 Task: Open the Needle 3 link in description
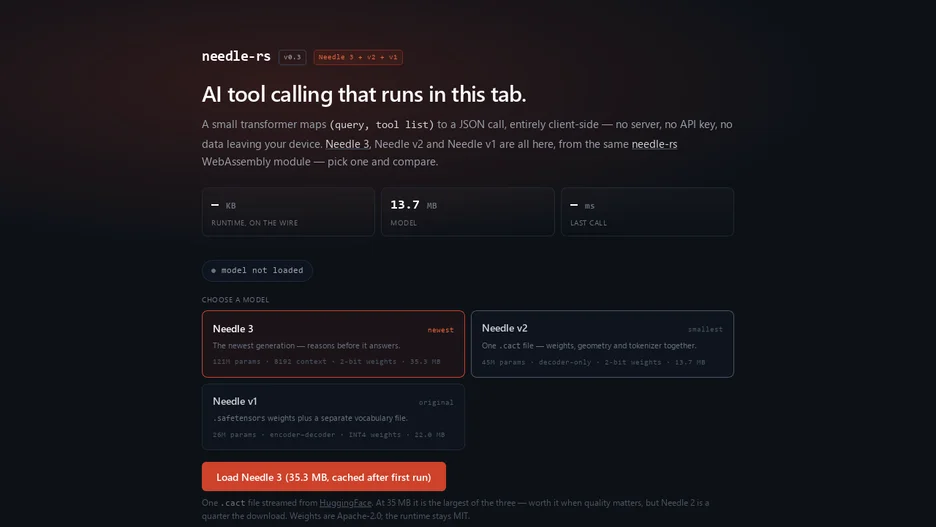[347, 144]
